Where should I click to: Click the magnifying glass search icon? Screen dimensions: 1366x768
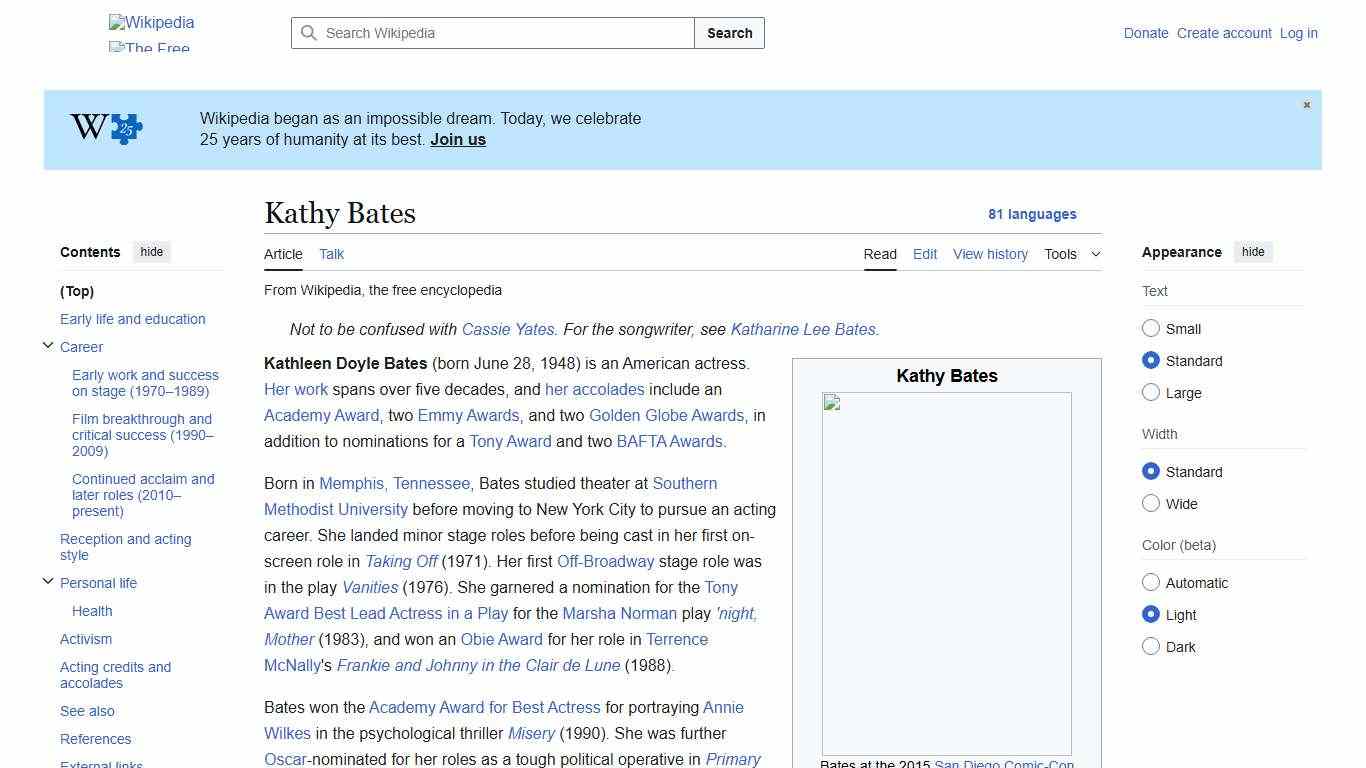(309, 33)
